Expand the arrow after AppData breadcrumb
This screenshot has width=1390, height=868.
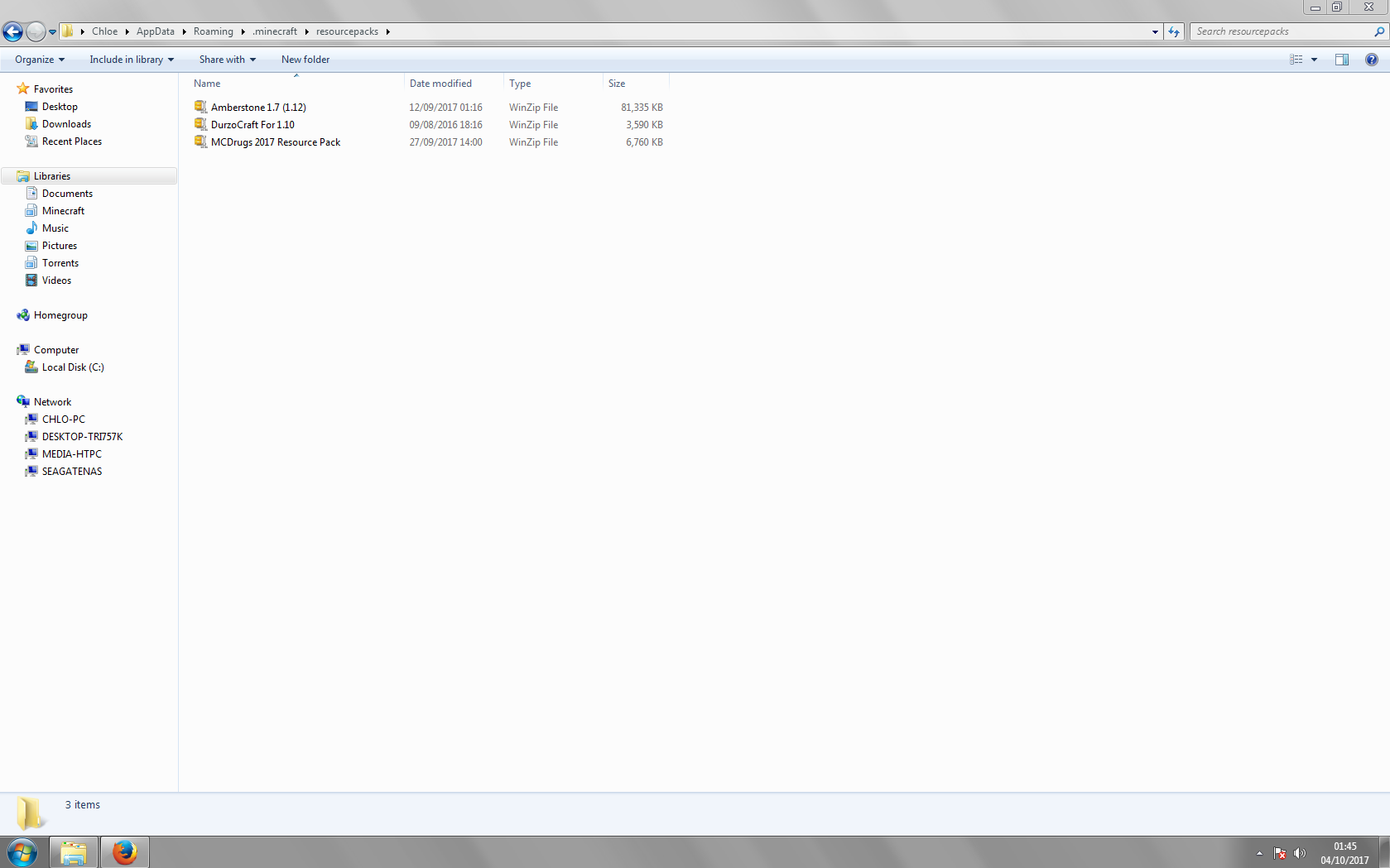(184, 31)
